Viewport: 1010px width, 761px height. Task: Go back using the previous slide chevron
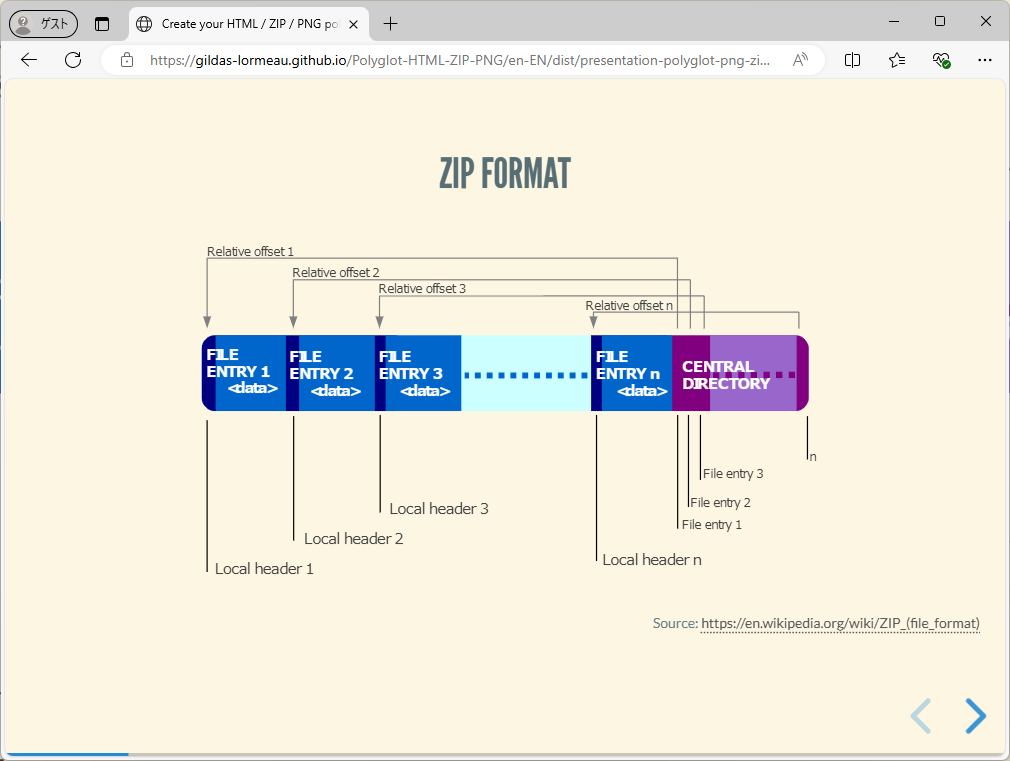(921, 716)
